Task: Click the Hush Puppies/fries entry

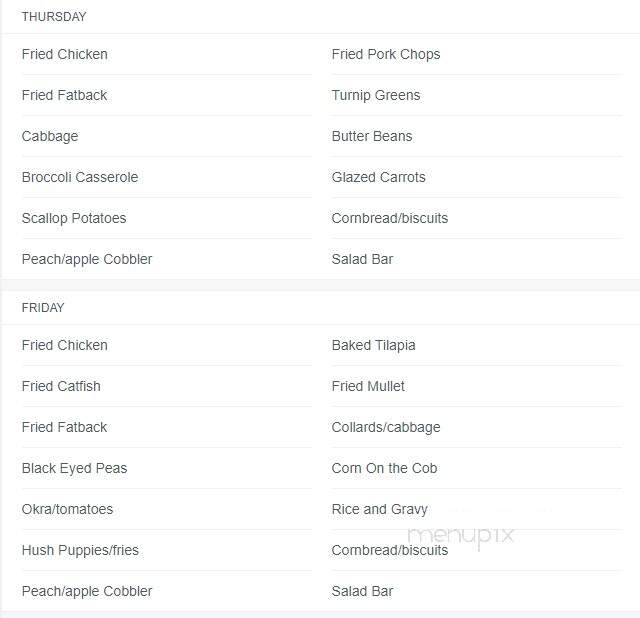Action: (80, 550)
